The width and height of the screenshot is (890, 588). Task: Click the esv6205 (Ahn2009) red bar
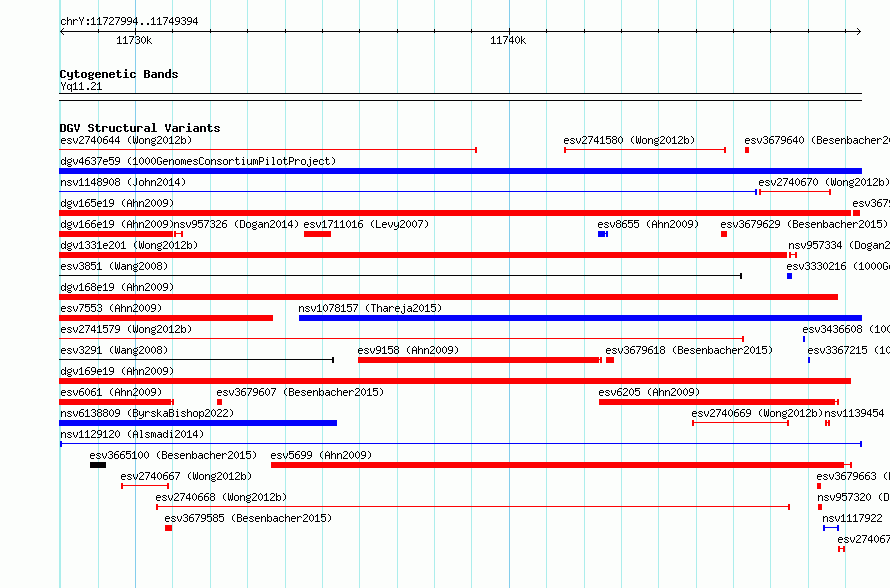[x=717, y=402]
